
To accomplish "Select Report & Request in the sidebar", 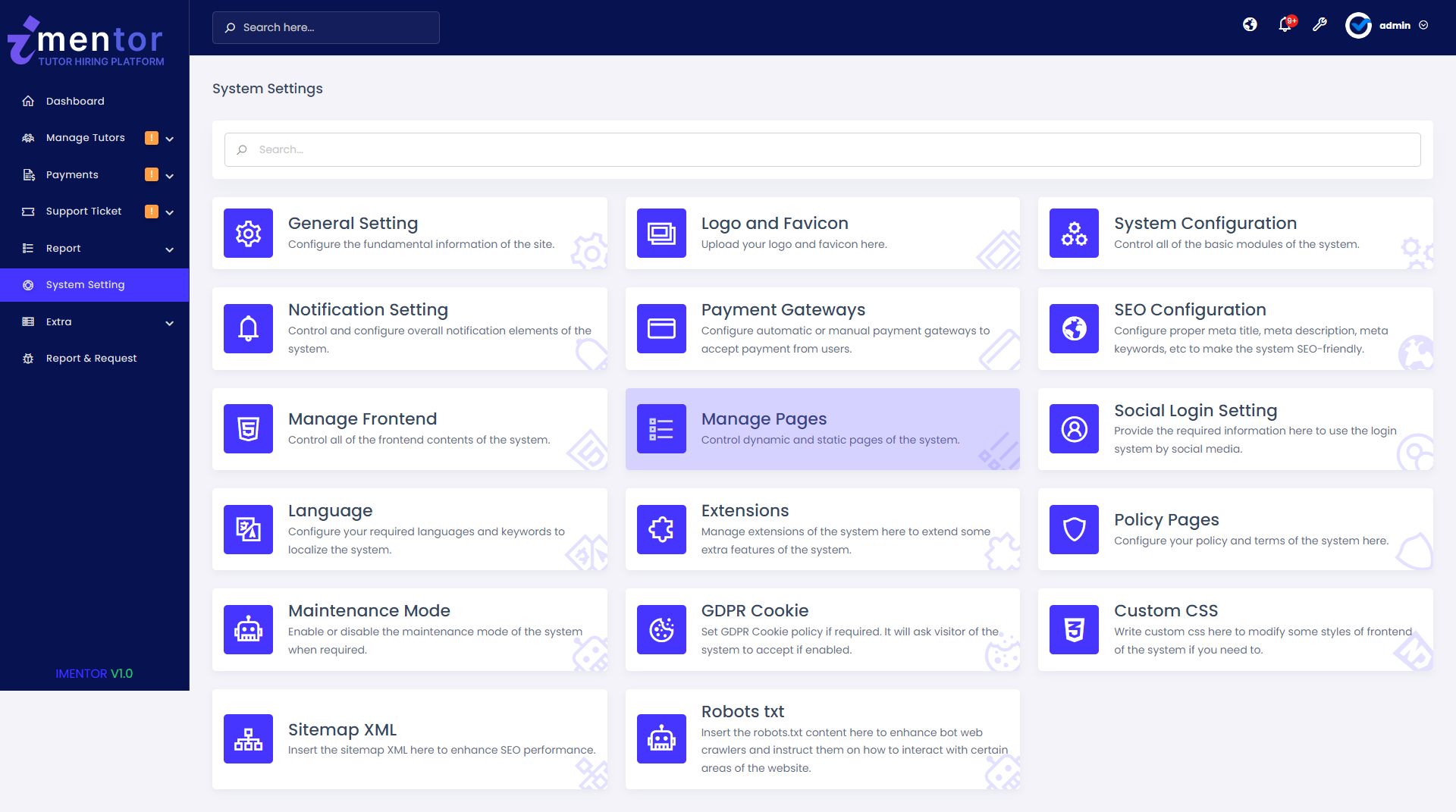I will point(91,358).
